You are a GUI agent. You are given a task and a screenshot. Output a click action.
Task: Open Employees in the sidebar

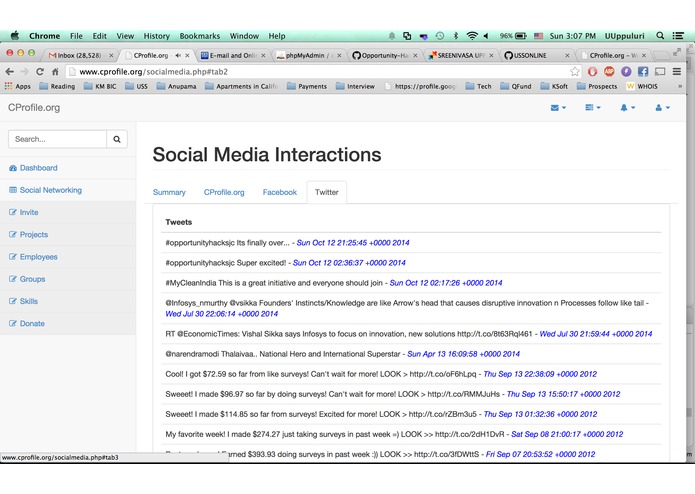pyautogui.click(x=39, y=257)
